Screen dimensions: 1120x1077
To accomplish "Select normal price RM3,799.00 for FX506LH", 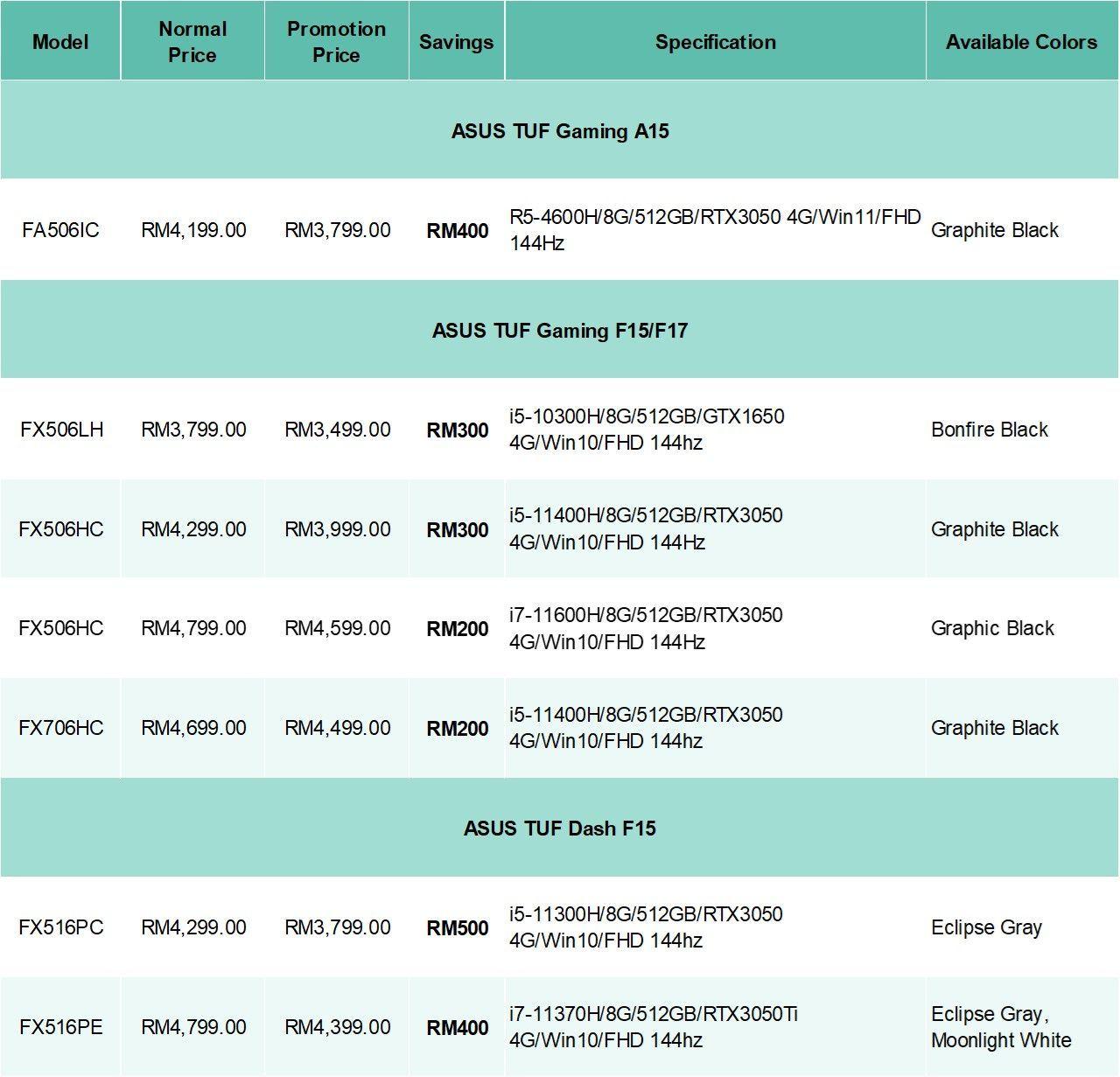I will (x=193, y=430).
